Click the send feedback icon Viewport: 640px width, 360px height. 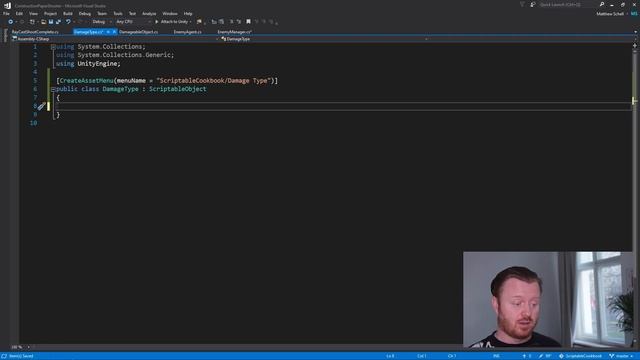(533, 4)
